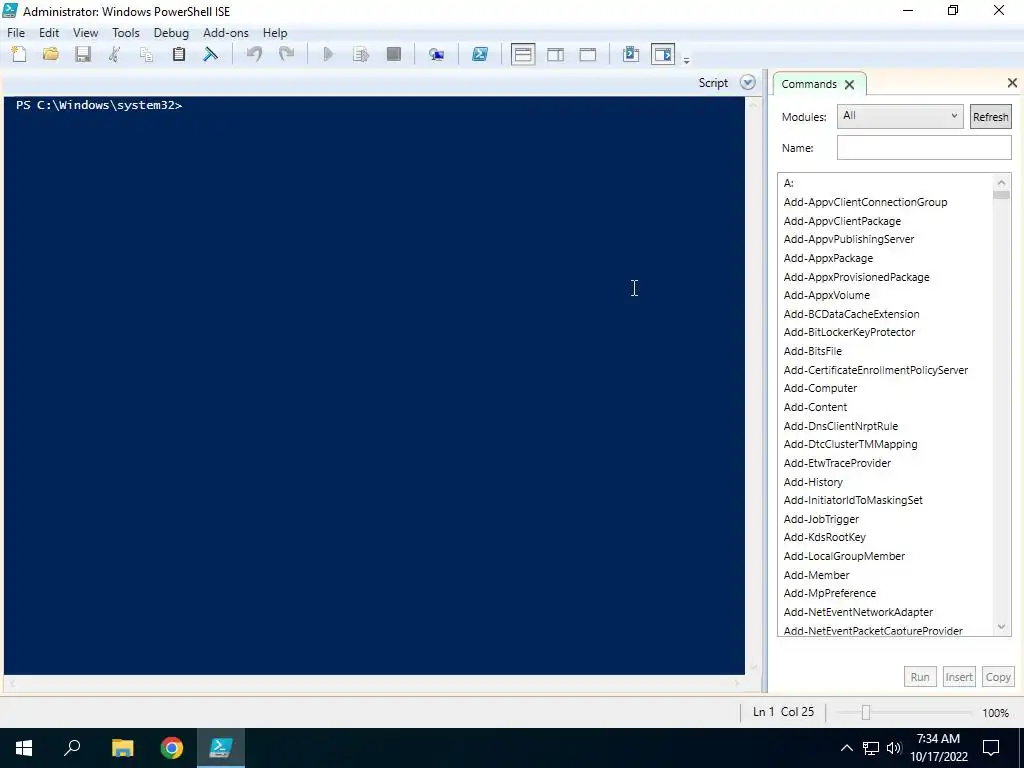The height and width of the screenshot is (768, 1024).
Task: Click the Insert button in Commands panel
Action: [959, 677]
